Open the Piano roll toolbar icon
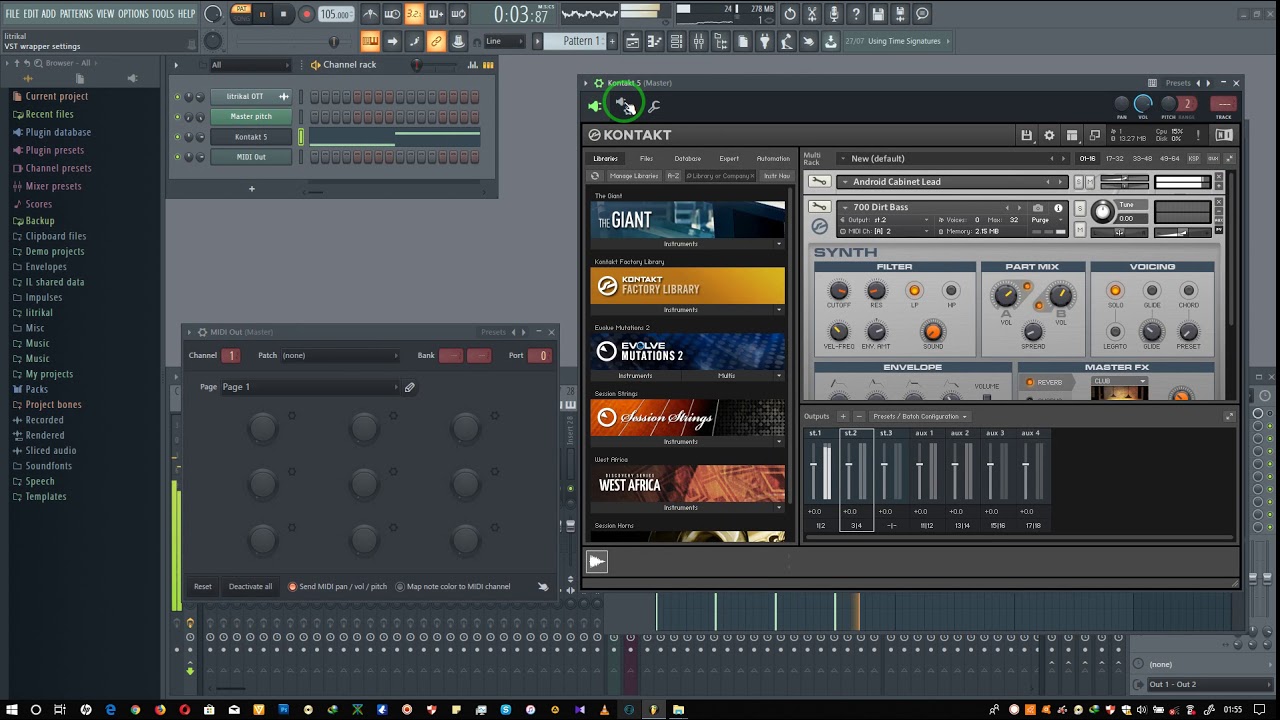1280x720 pixels. tap(654, 41)
